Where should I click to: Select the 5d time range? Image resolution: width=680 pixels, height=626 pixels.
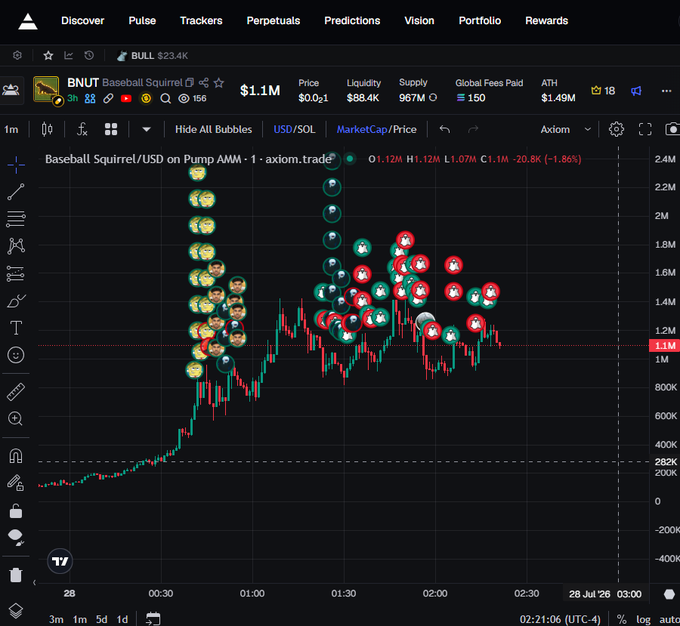[x=101, y=619]
